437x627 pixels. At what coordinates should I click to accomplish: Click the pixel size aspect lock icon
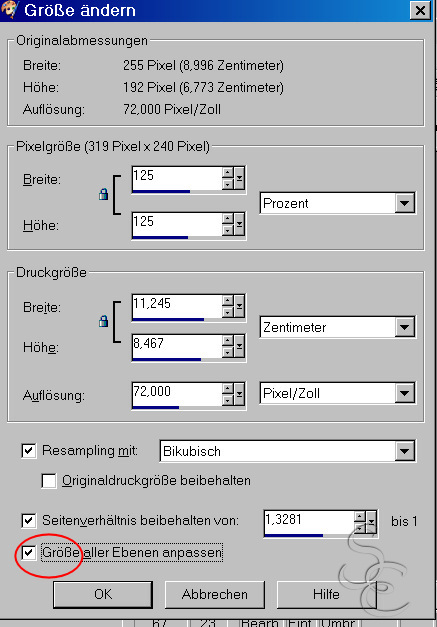[104, 194]
